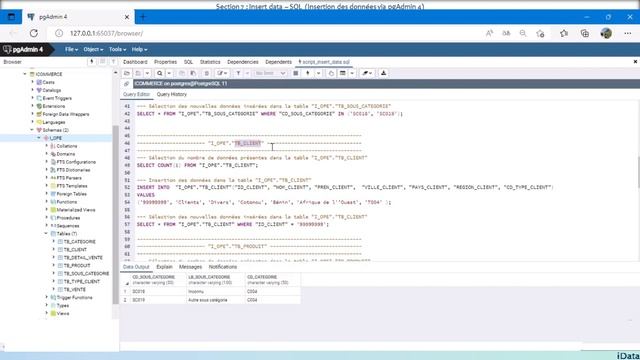Open the Clear eraser dropdown
The image size is (640, 360).
(x=367, y=73)
